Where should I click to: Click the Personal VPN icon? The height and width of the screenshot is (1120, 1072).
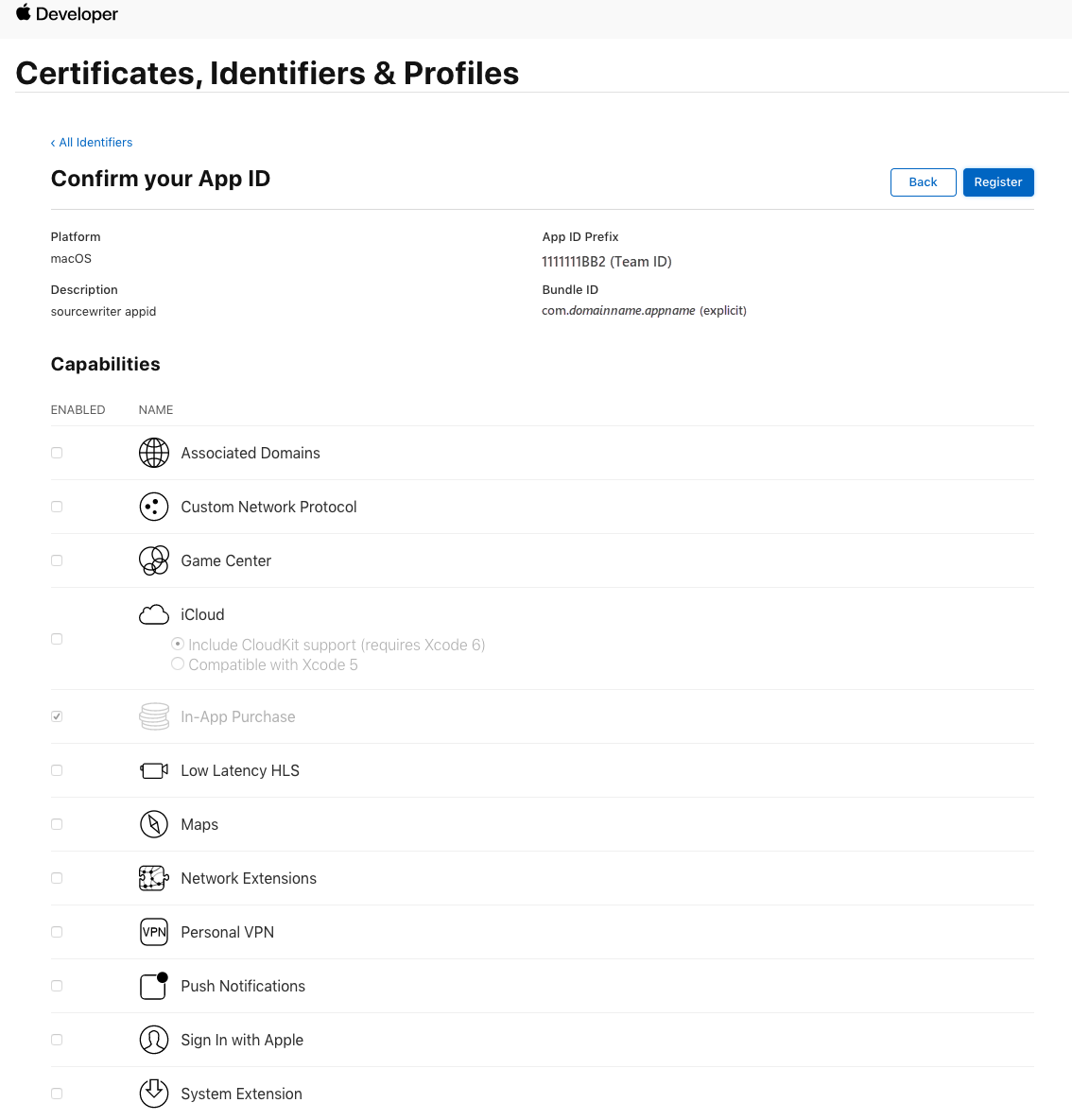(x=153, y=932)
